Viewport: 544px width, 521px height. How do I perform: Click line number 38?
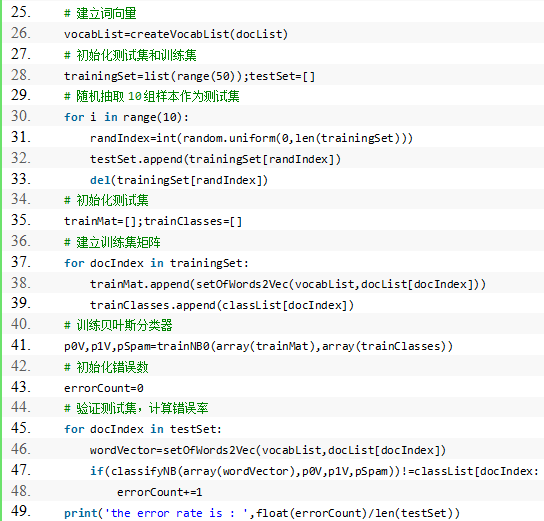(x=21, y=283)
